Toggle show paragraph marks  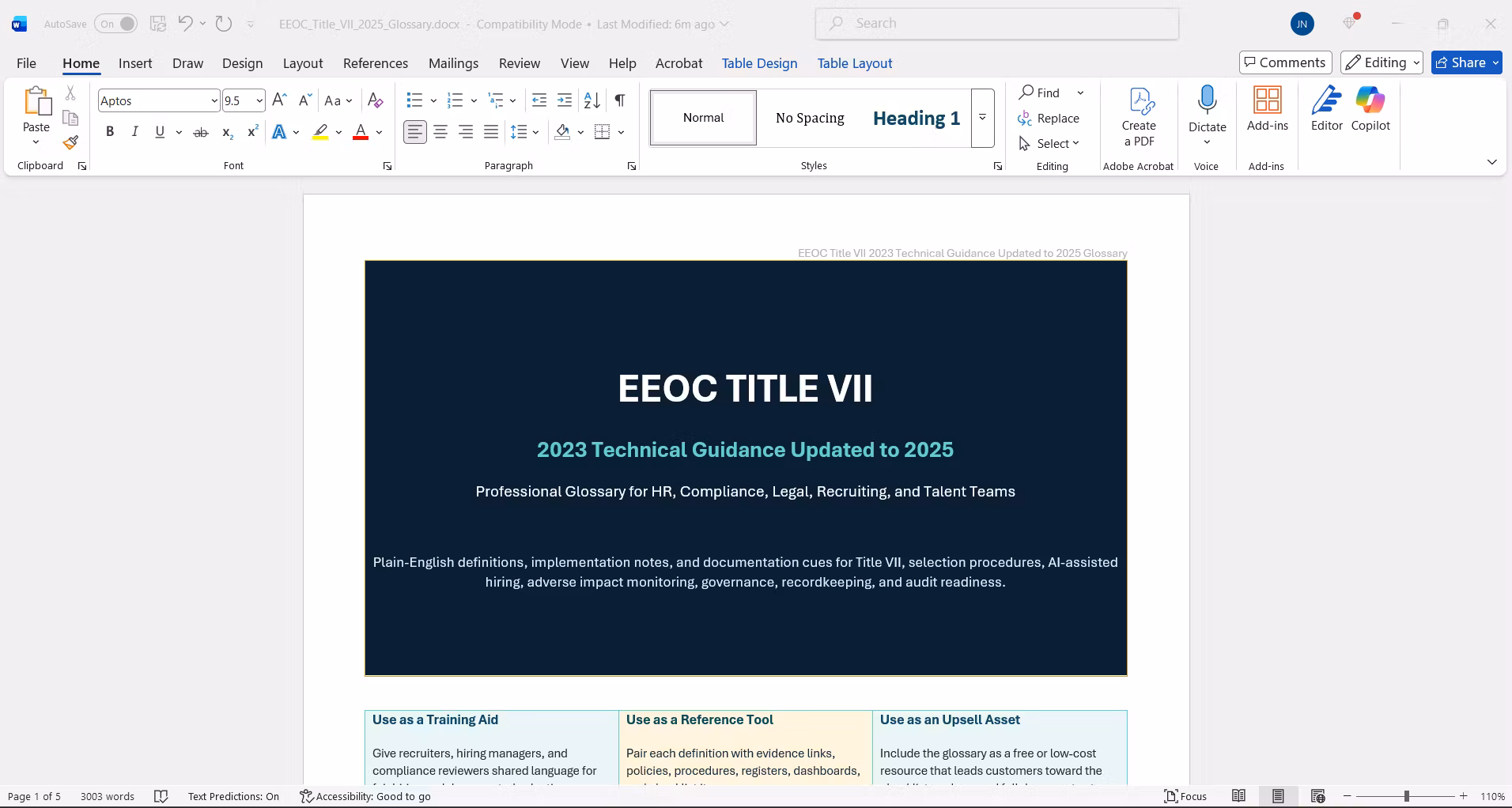point(620,100)
